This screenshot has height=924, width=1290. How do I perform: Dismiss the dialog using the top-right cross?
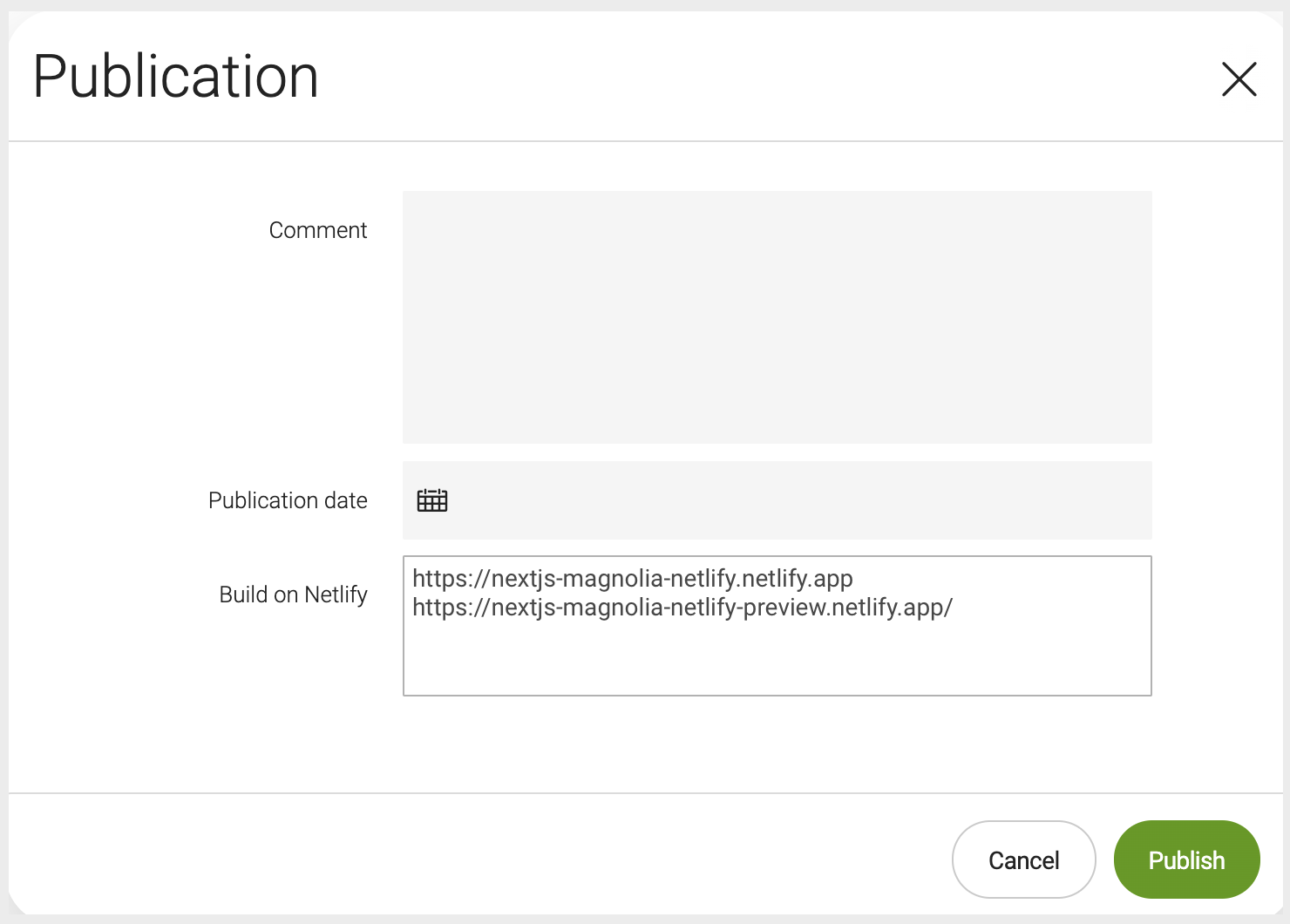click(x=1239, y=79)
